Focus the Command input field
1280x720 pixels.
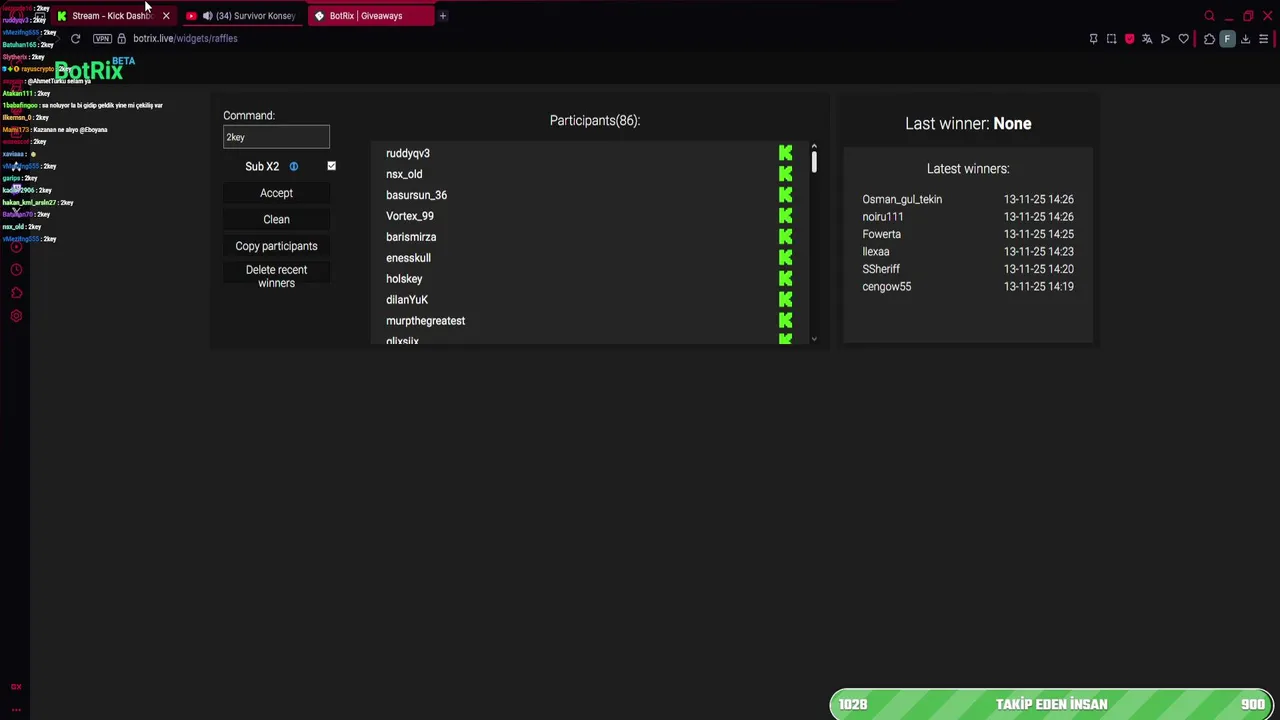(x=276, y=137)
